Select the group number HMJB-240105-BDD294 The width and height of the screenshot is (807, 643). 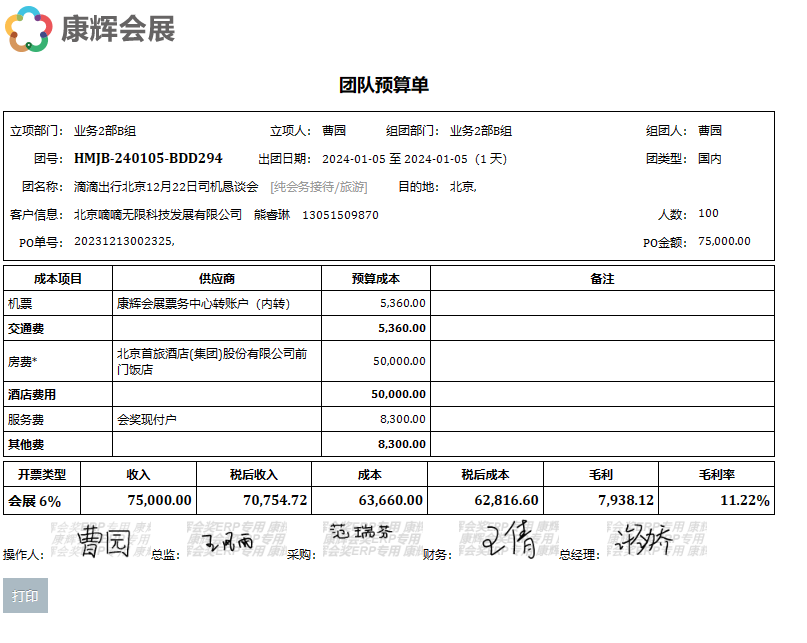click(148, 158)
